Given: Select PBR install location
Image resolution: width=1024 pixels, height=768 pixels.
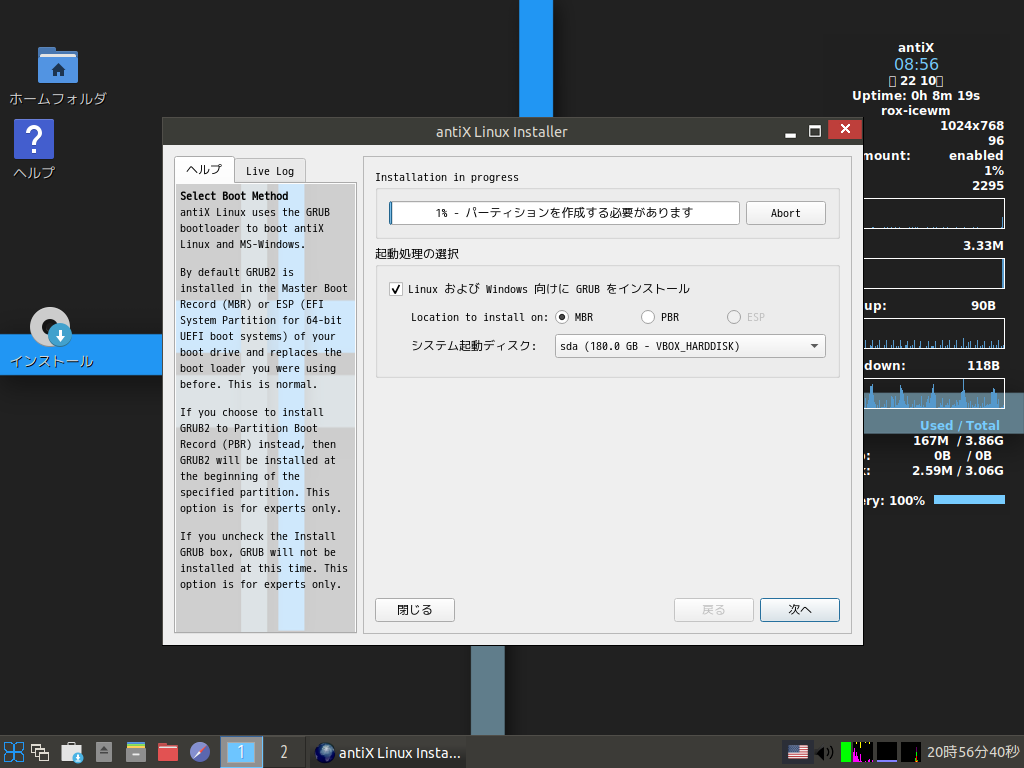Looking at the screenshot, I should [648, 317].
